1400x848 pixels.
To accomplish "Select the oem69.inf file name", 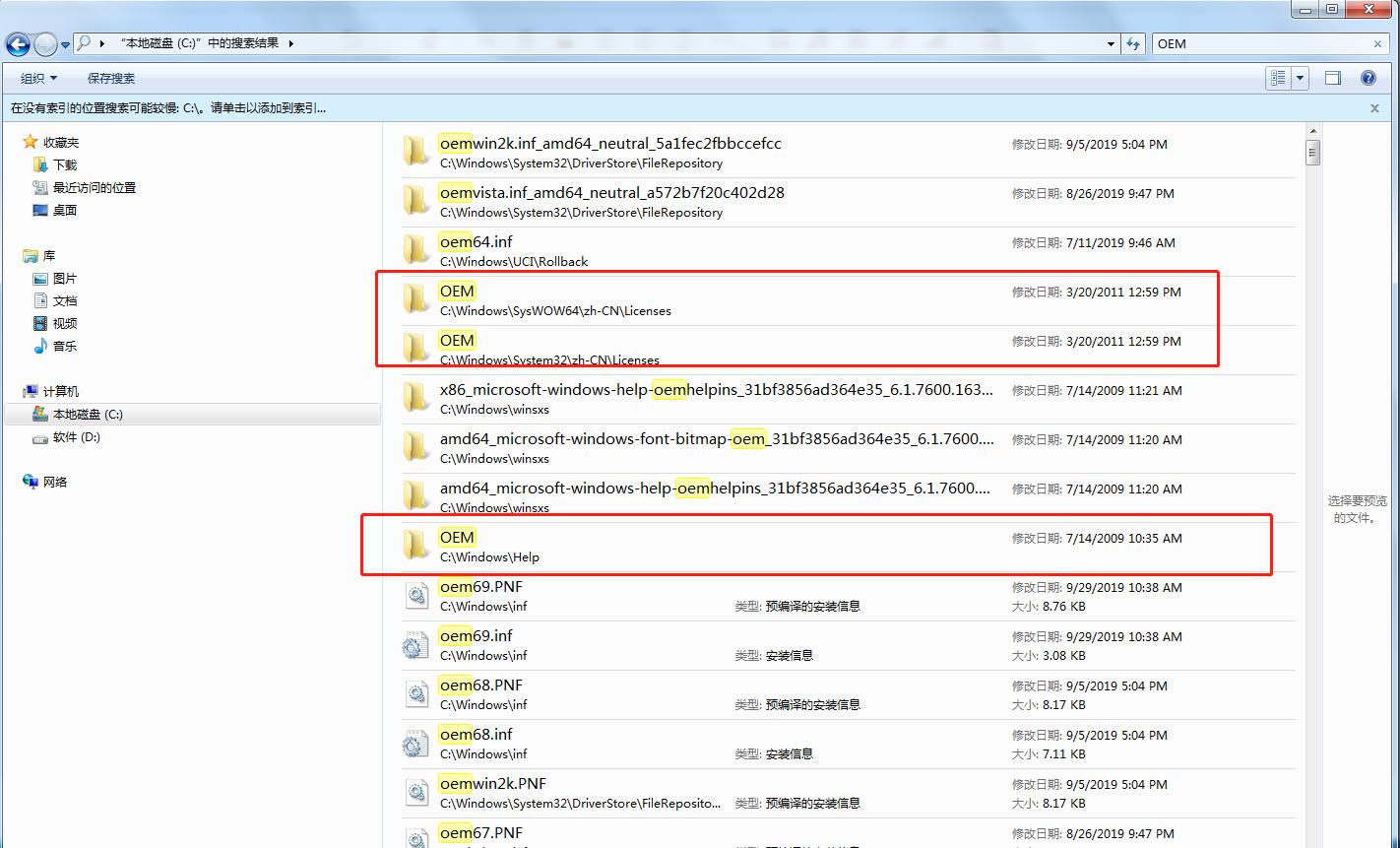I will 477,635.
